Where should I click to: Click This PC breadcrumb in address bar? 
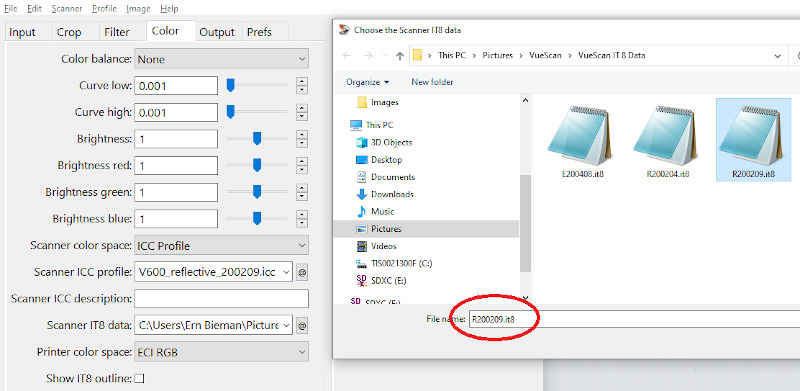pos(452,55)
